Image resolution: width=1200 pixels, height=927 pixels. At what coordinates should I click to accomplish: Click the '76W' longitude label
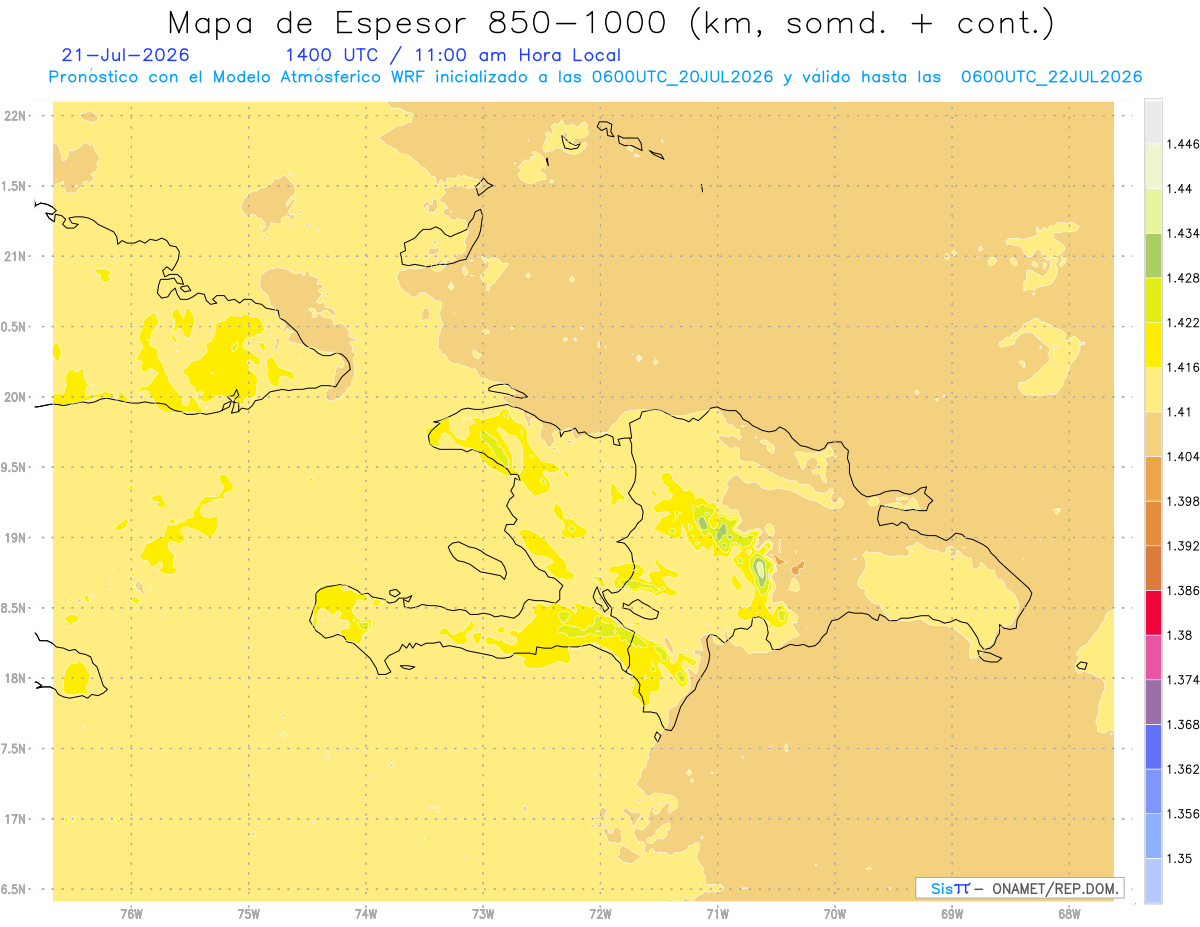(131, 914)
